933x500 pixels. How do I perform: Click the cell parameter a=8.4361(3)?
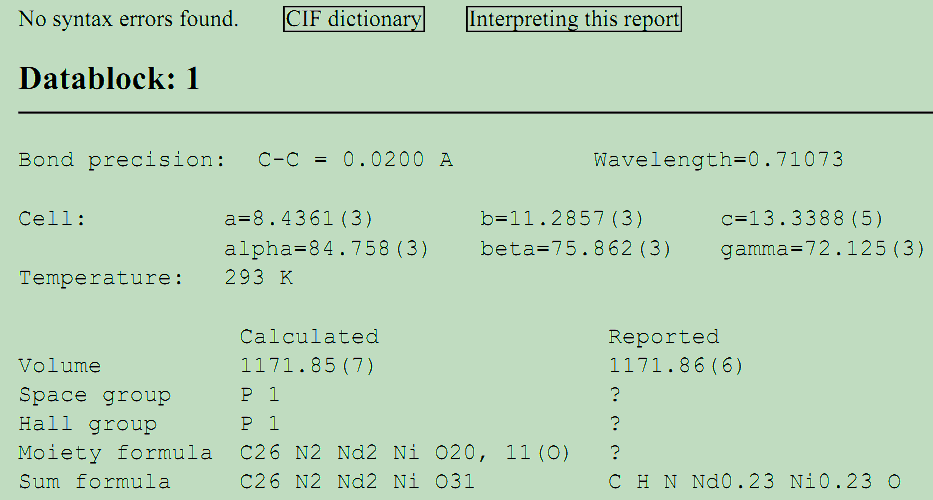tap(299, 219)
